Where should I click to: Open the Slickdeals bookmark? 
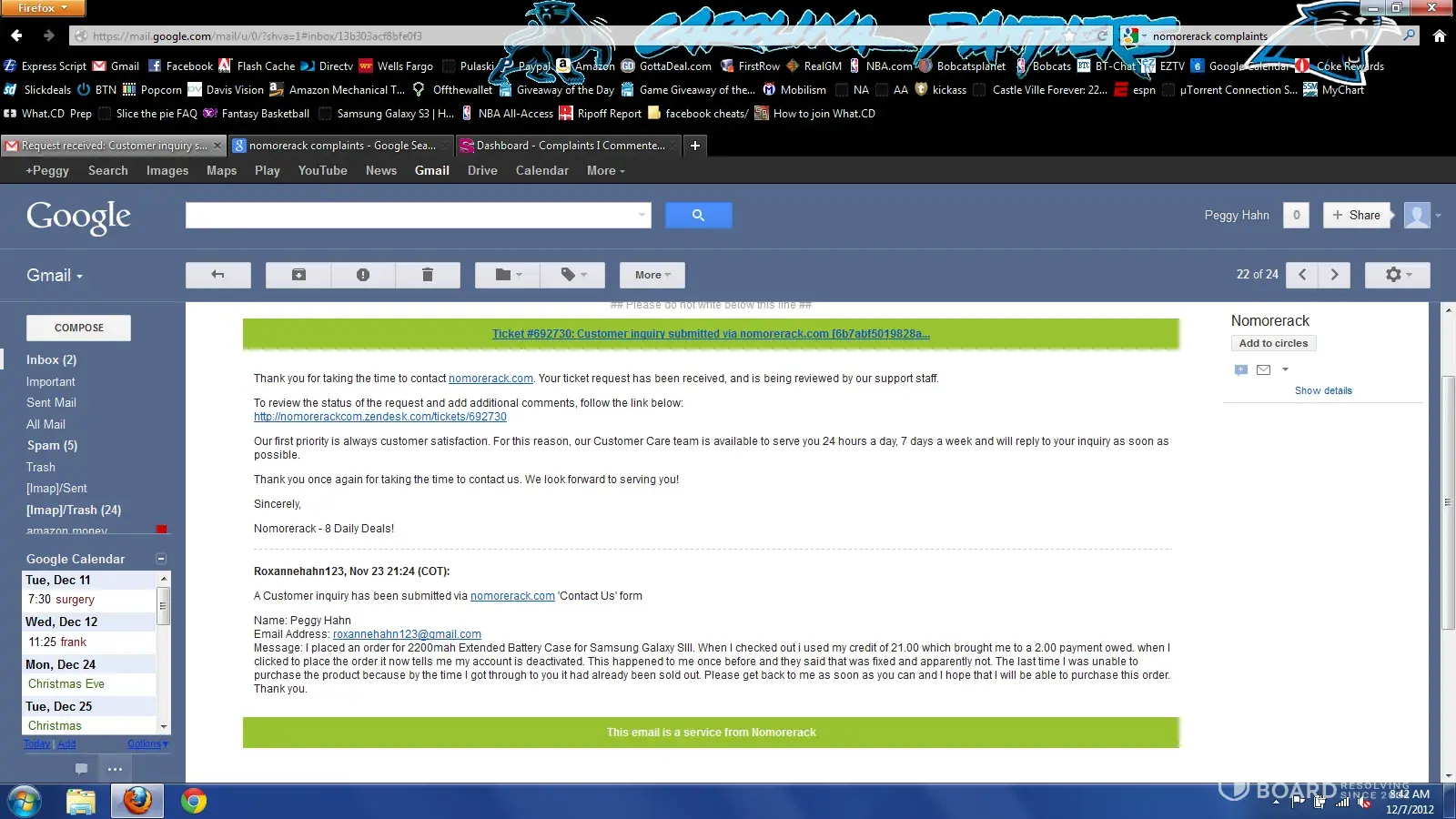point(37,90)
